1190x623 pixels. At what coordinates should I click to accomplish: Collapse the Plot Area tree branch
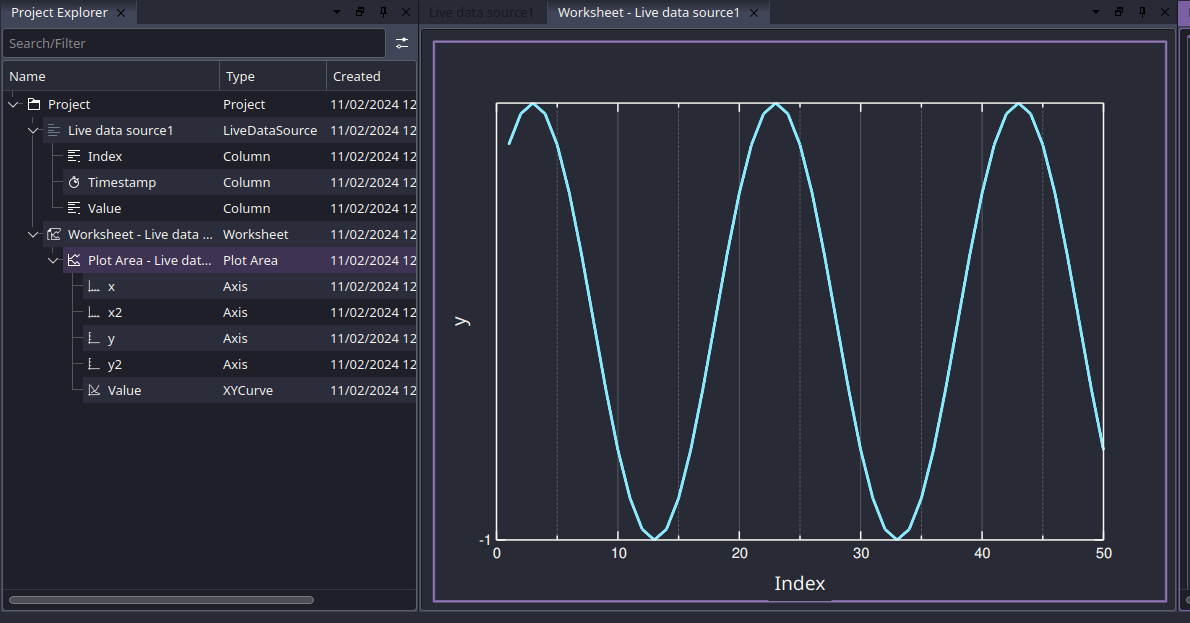coord(53,260)
